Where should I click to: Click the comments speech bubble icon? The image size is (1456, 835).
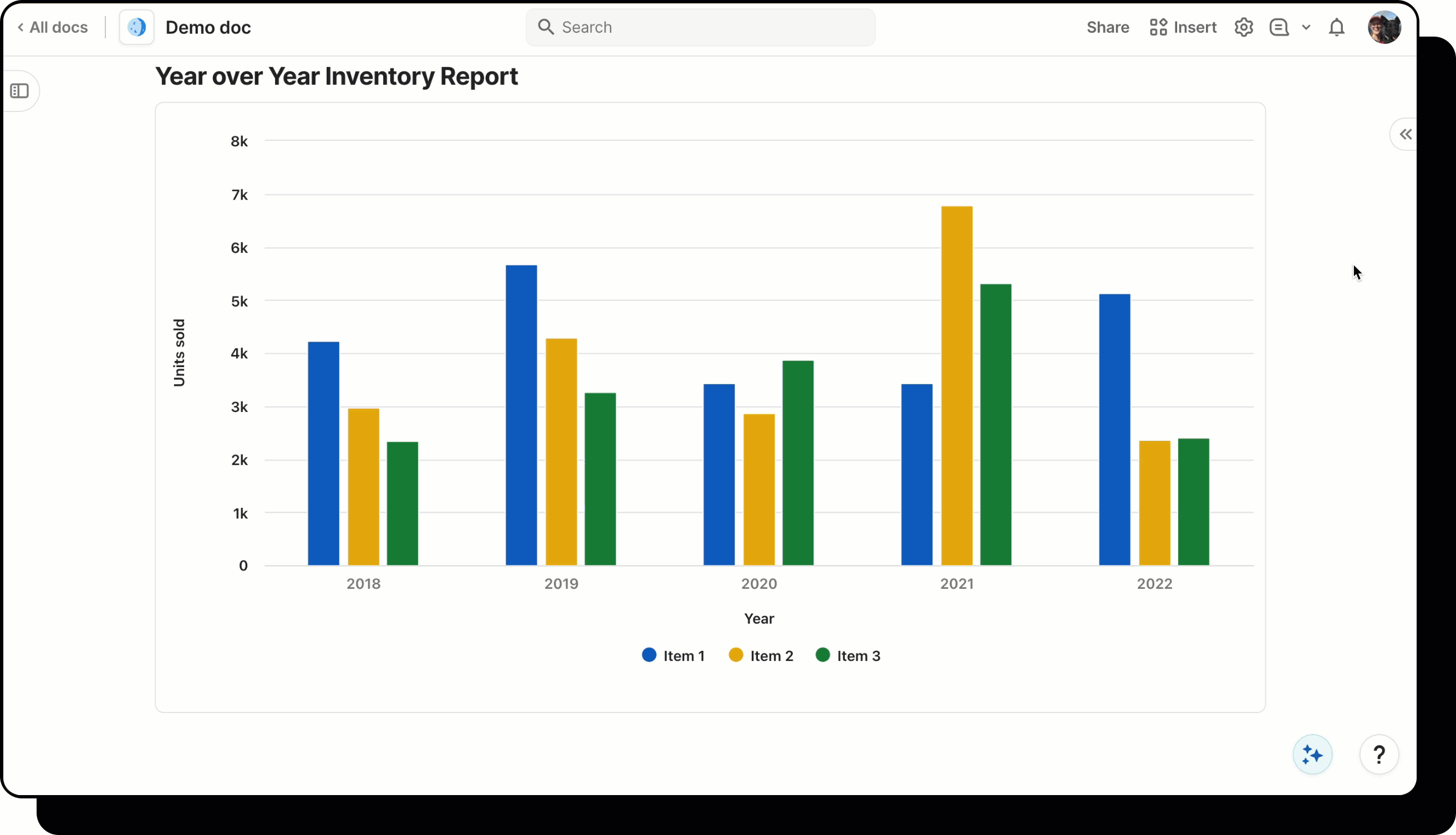1279,27
